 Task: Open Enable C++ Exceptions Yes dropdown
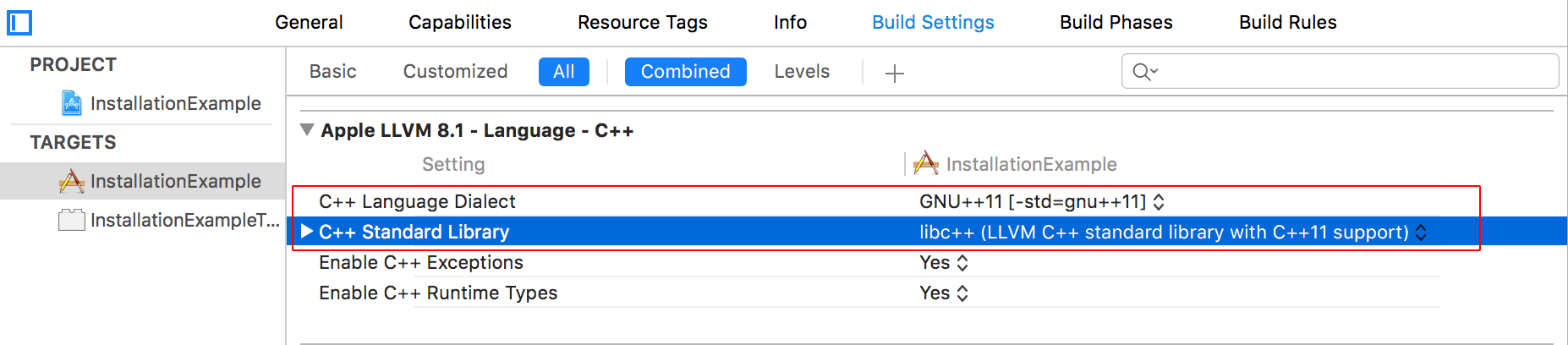coord(944,262)
